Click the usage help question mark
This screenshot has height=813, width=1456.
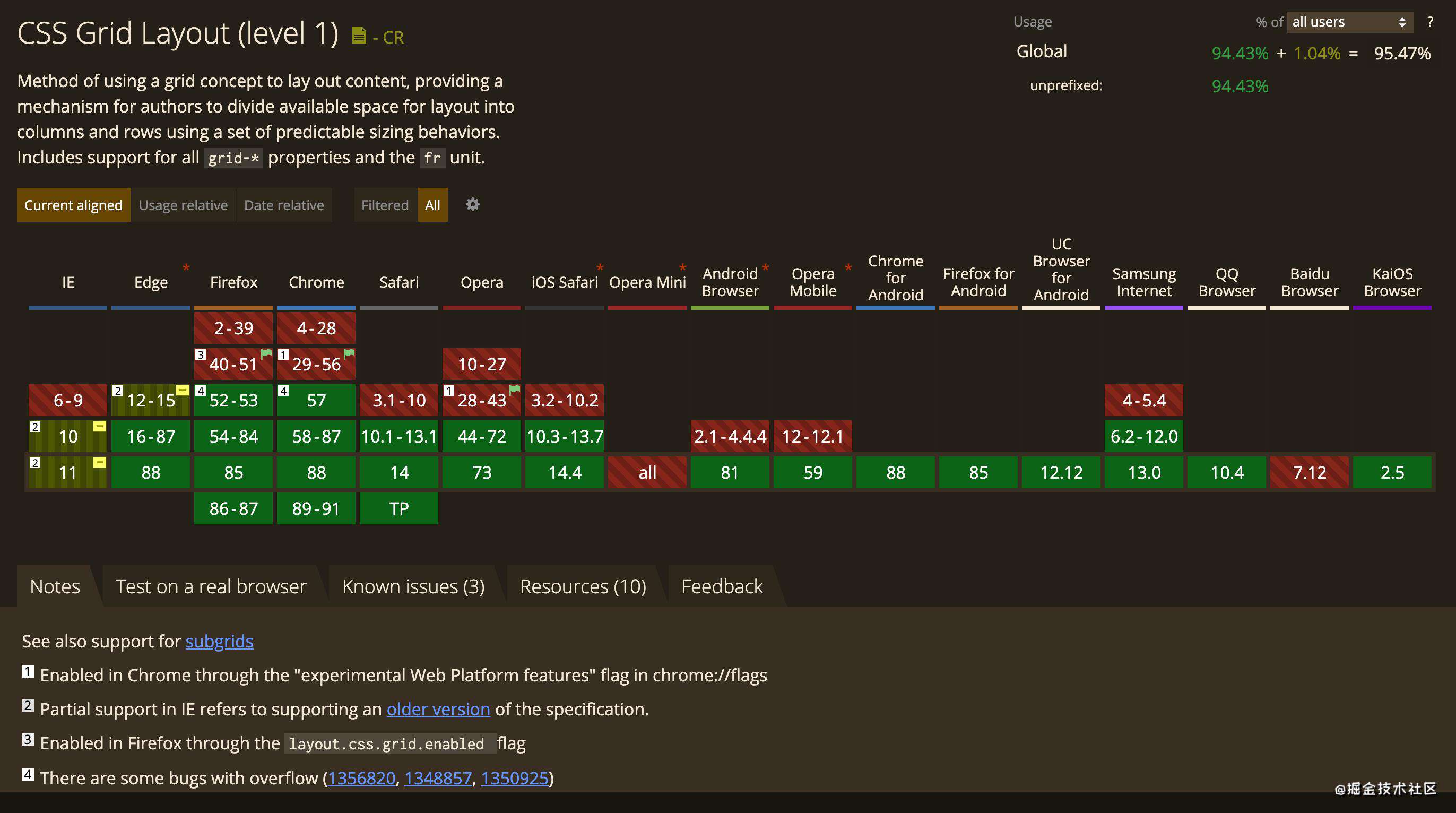point(1430,21)
